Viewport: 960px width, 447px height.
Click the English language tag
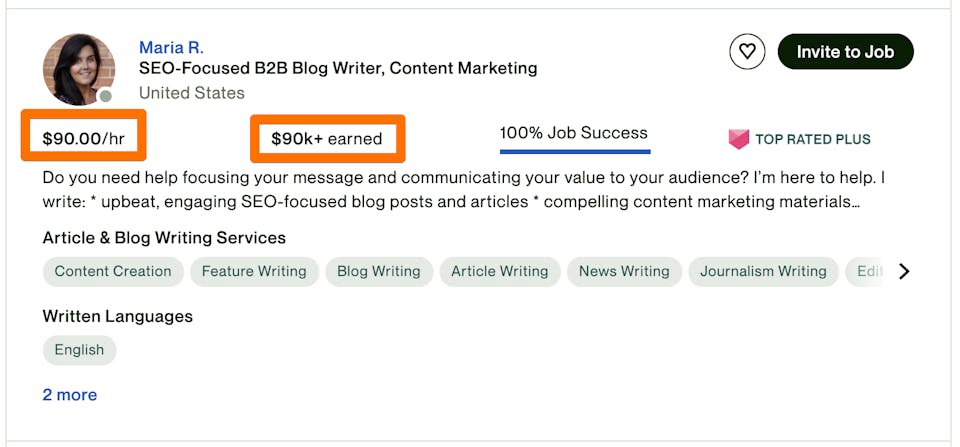click(x=79, y=350)
